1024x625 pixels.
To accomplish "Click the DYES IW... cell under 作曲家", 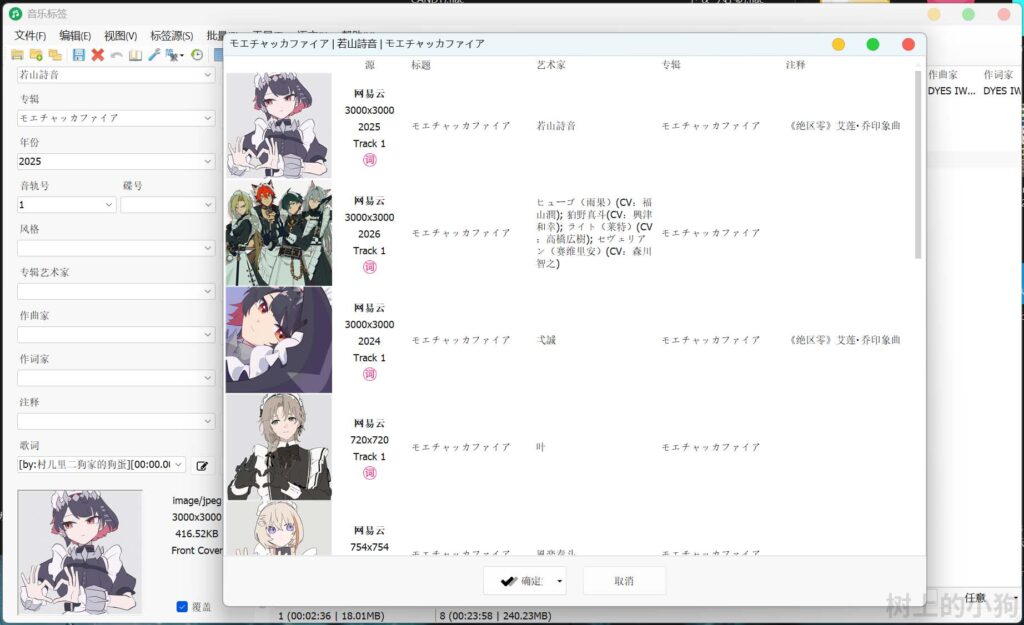I will (x=952, y=91).
